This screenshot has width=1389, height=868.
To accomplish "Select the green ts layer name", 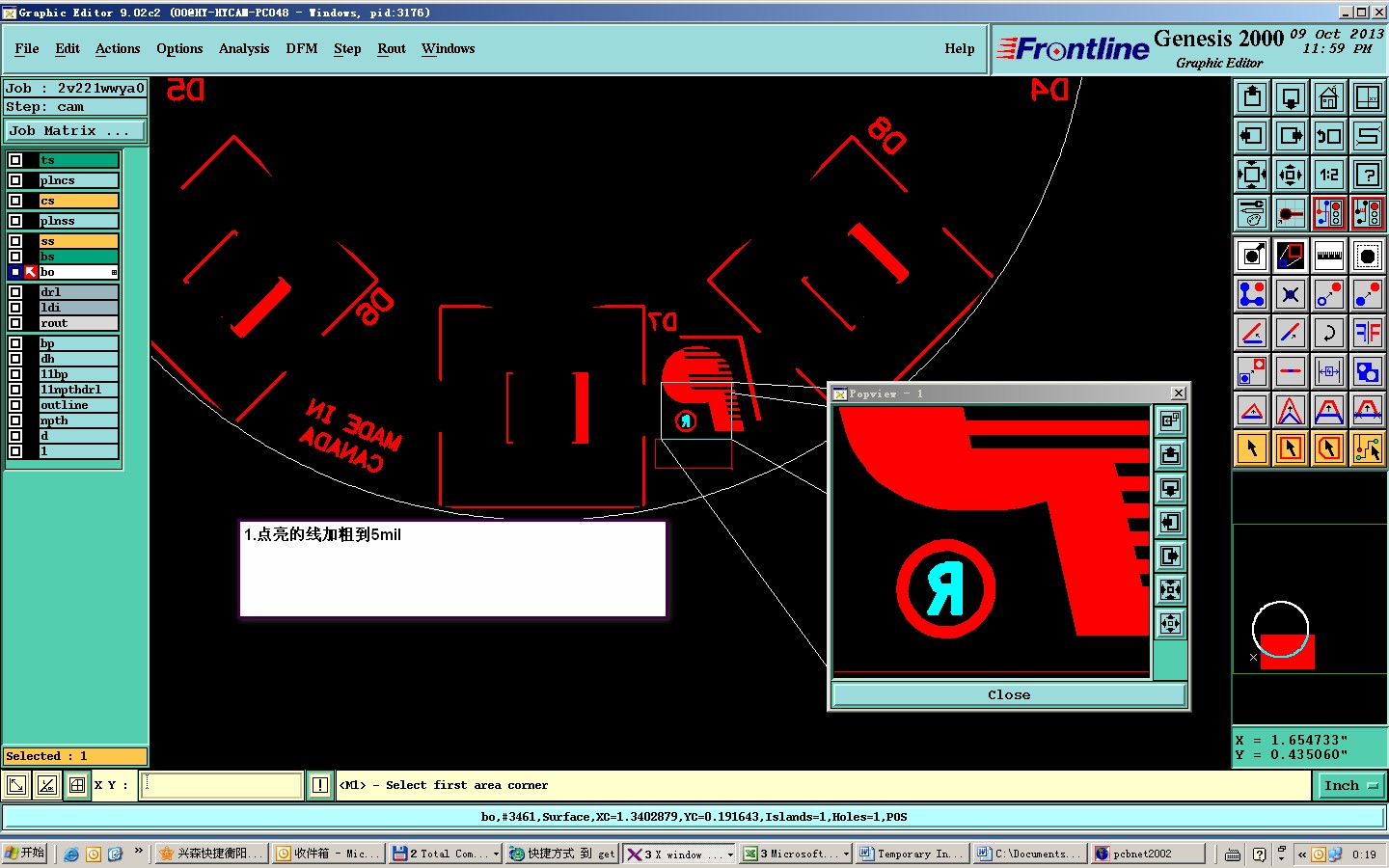I will tap(78, 160).
